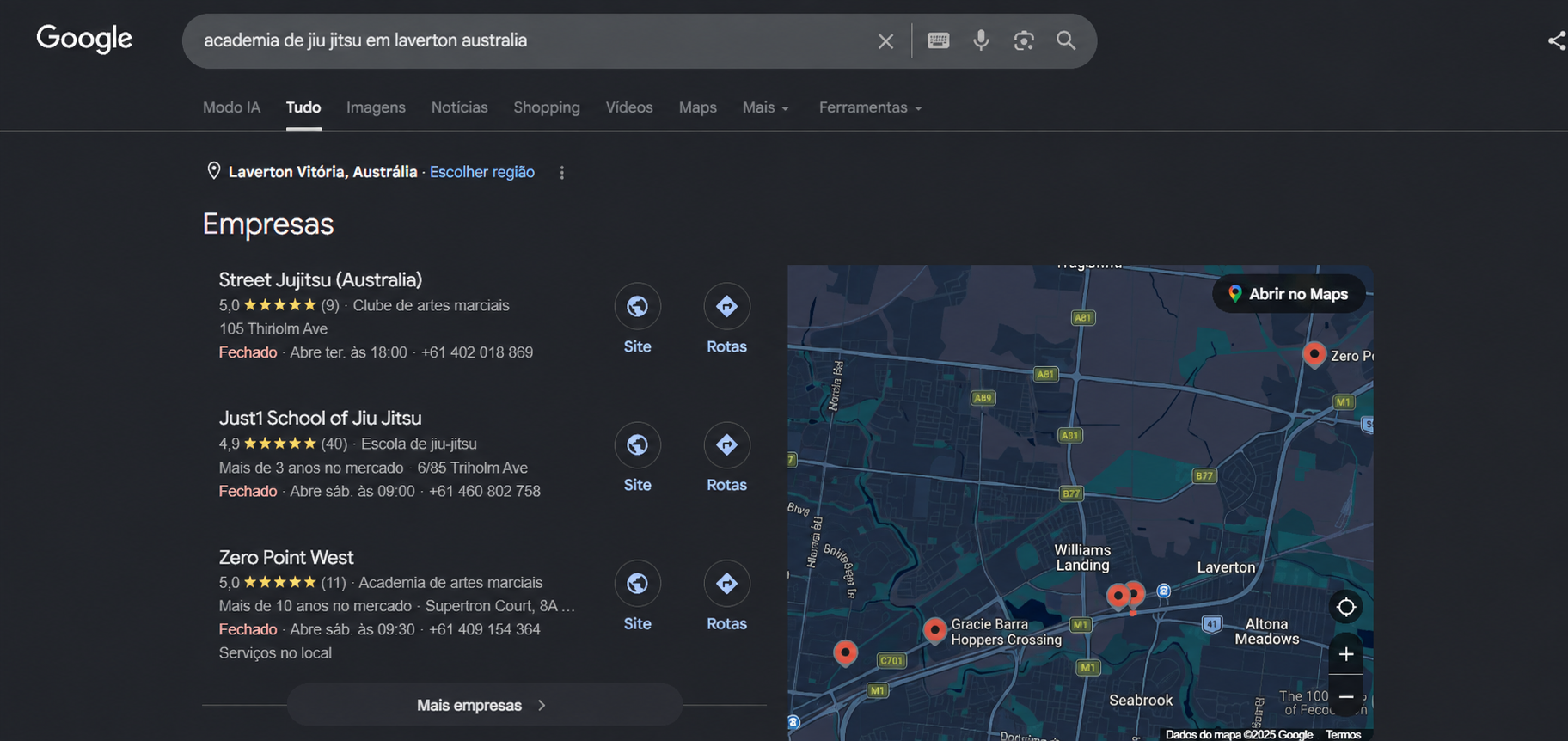
Task: Open the Just1 School of Jiu Jitsu listing
Action: click(x=320, y=418)
